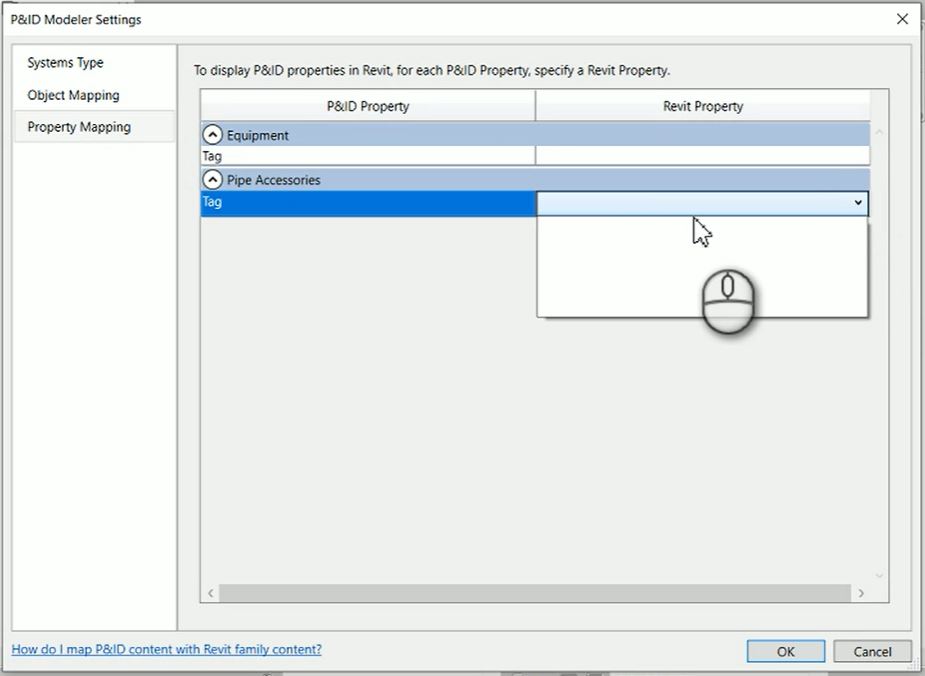
Task: Click the P&ID Property column header
Action: tap(368, 106)
